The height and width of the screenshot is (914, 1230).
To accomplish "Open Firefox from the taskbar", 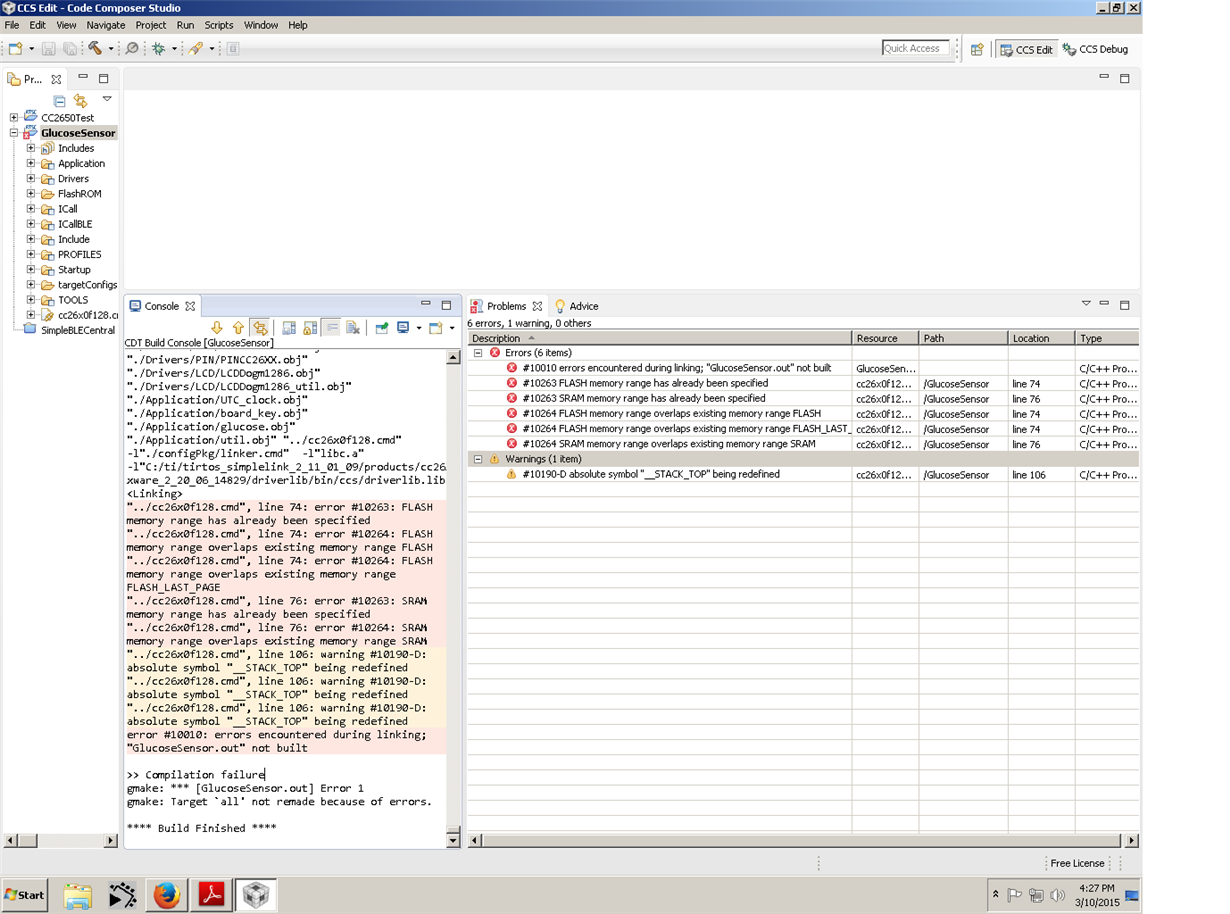I will (167, 895).
